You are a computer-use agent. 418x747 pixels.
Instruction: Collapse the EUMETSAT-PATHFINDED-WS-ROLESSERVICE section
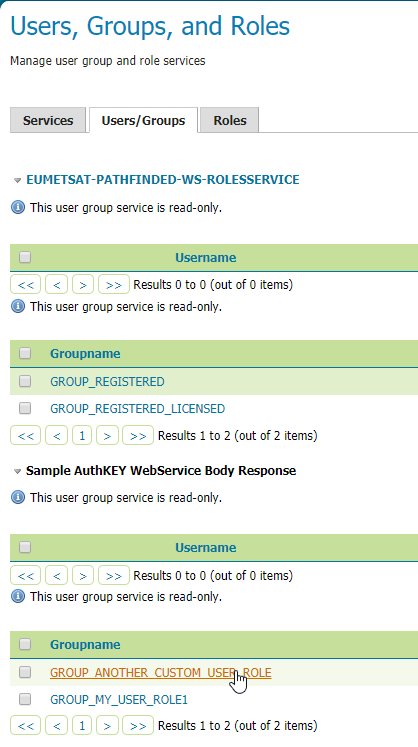click(x=18, y=181)
